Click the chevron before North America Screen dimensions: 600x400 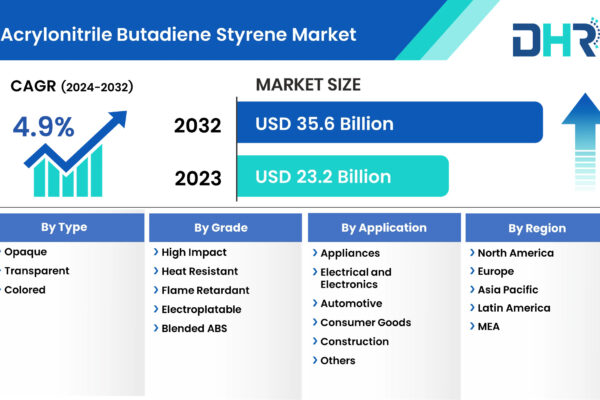471,253
